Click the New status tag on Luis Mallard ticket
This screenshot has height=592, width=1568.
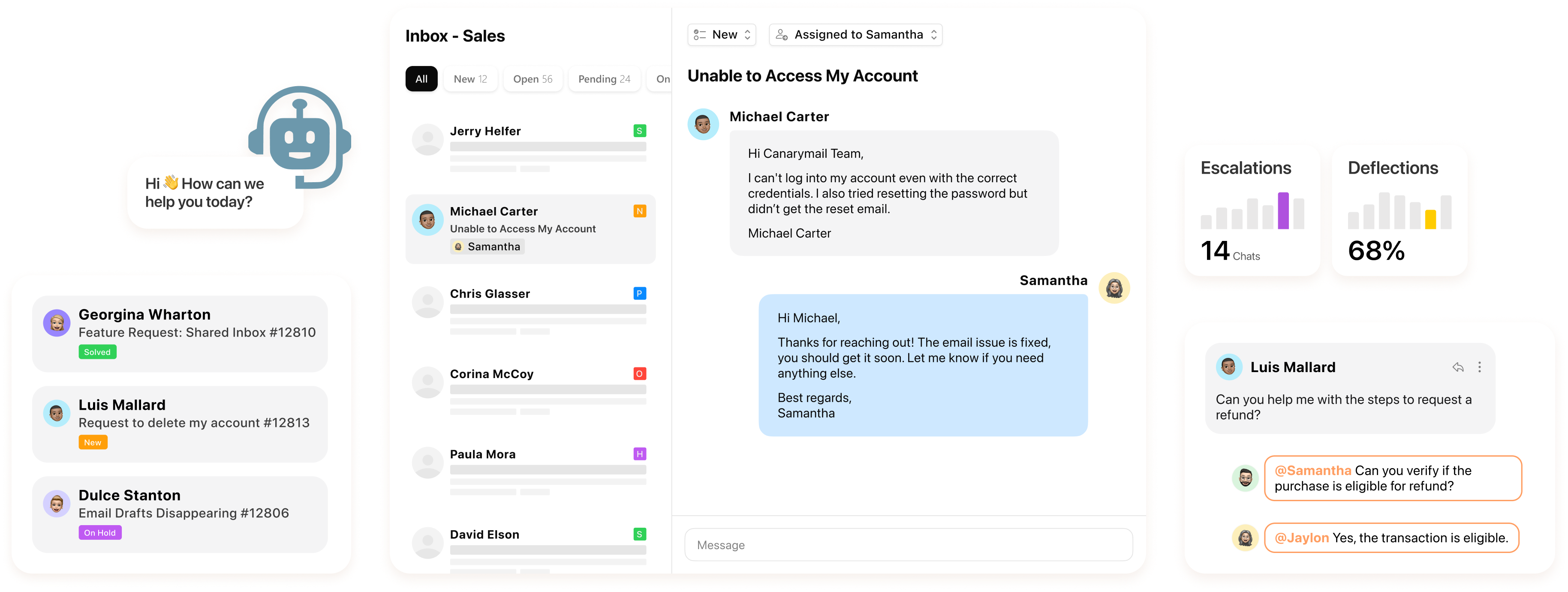click(x=93, y=442)
